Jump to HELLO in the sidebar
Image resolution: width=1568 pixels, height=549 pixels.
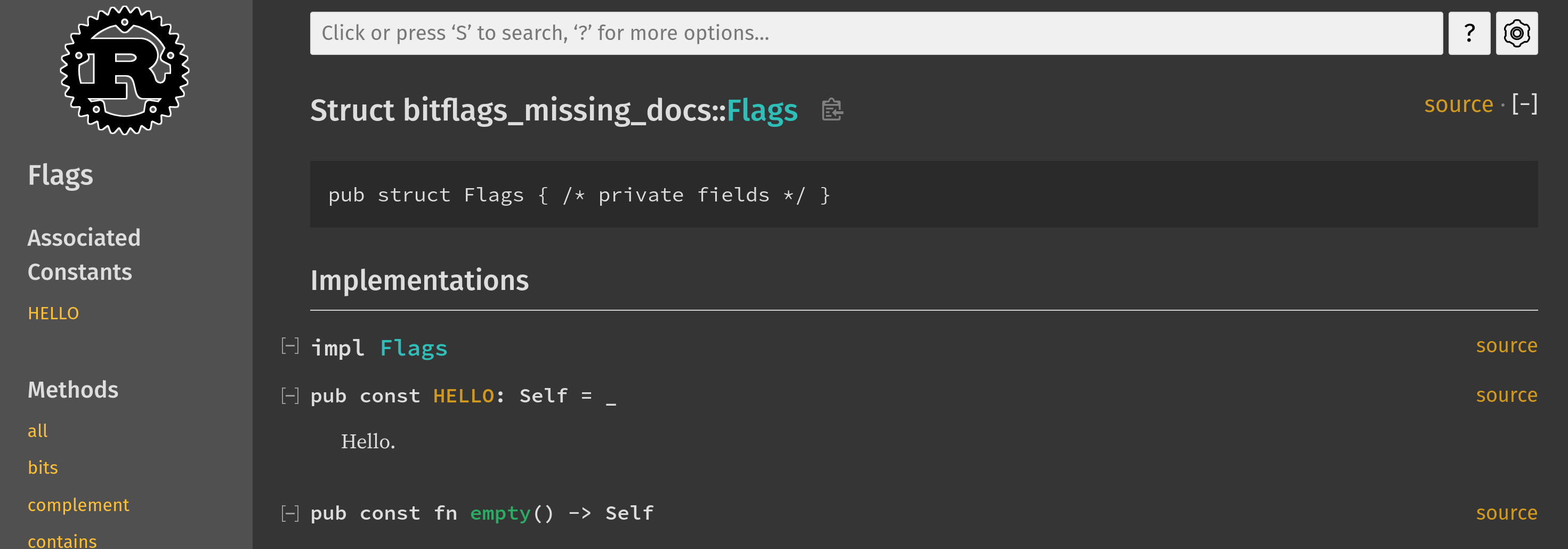(54, 313)
